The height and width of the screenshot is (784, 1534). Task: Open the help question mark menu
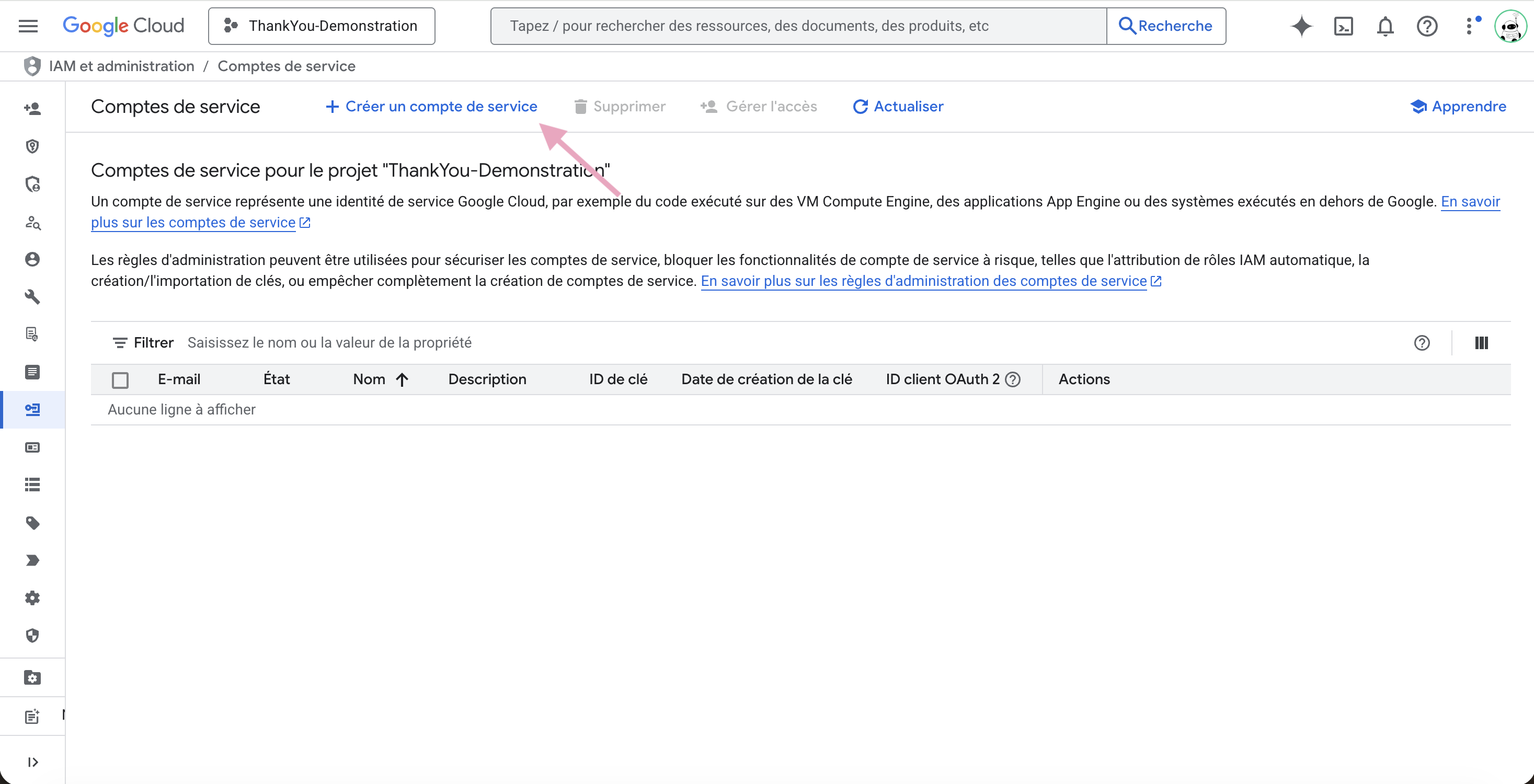(1427, 26)
